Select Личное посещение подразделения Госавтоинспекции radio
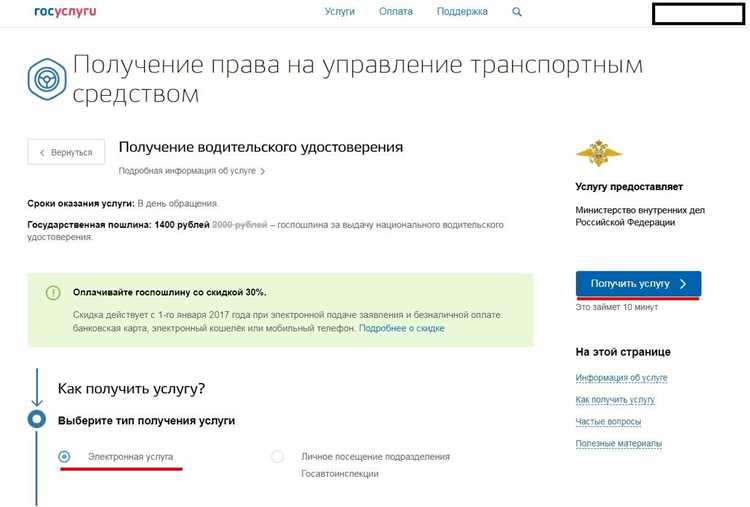The width and height of the screenshot is (750, 507). pos(277,457)
